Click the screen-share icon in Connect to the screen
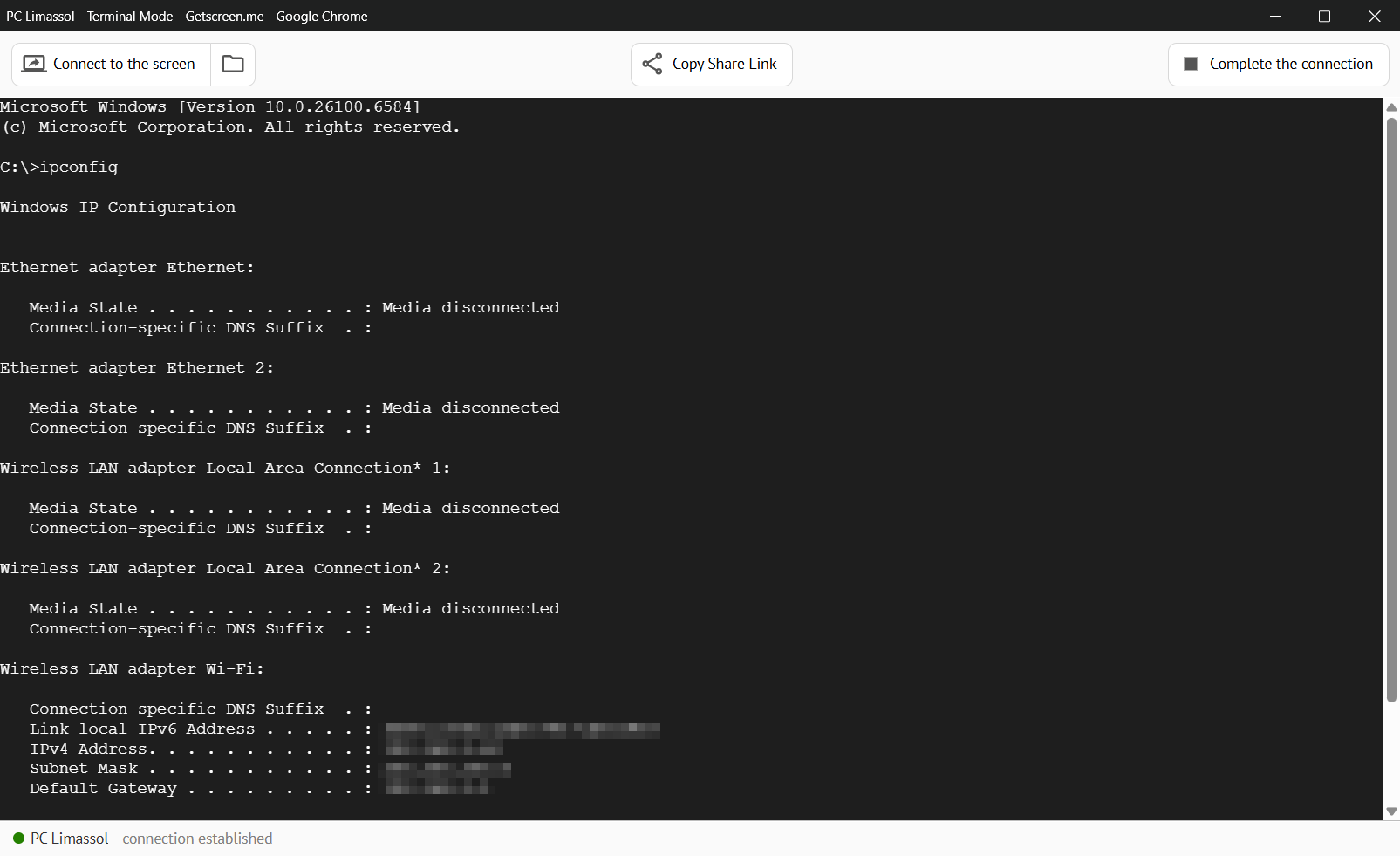The height and width of the screenshot is (856, 1400). pyautogui.click(x=34, y=64)
